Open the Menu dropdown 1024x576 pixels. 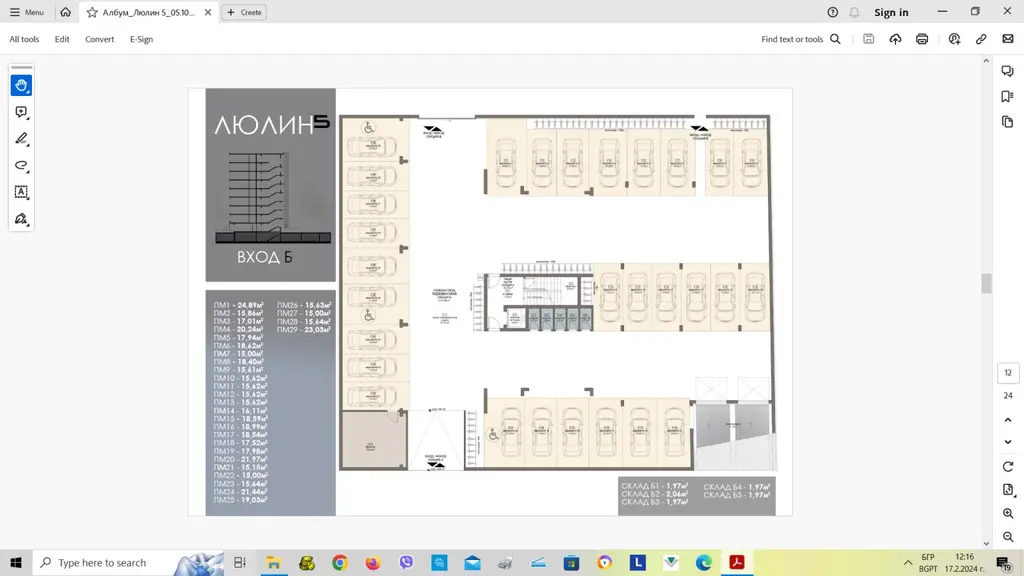tap(27, 13)
